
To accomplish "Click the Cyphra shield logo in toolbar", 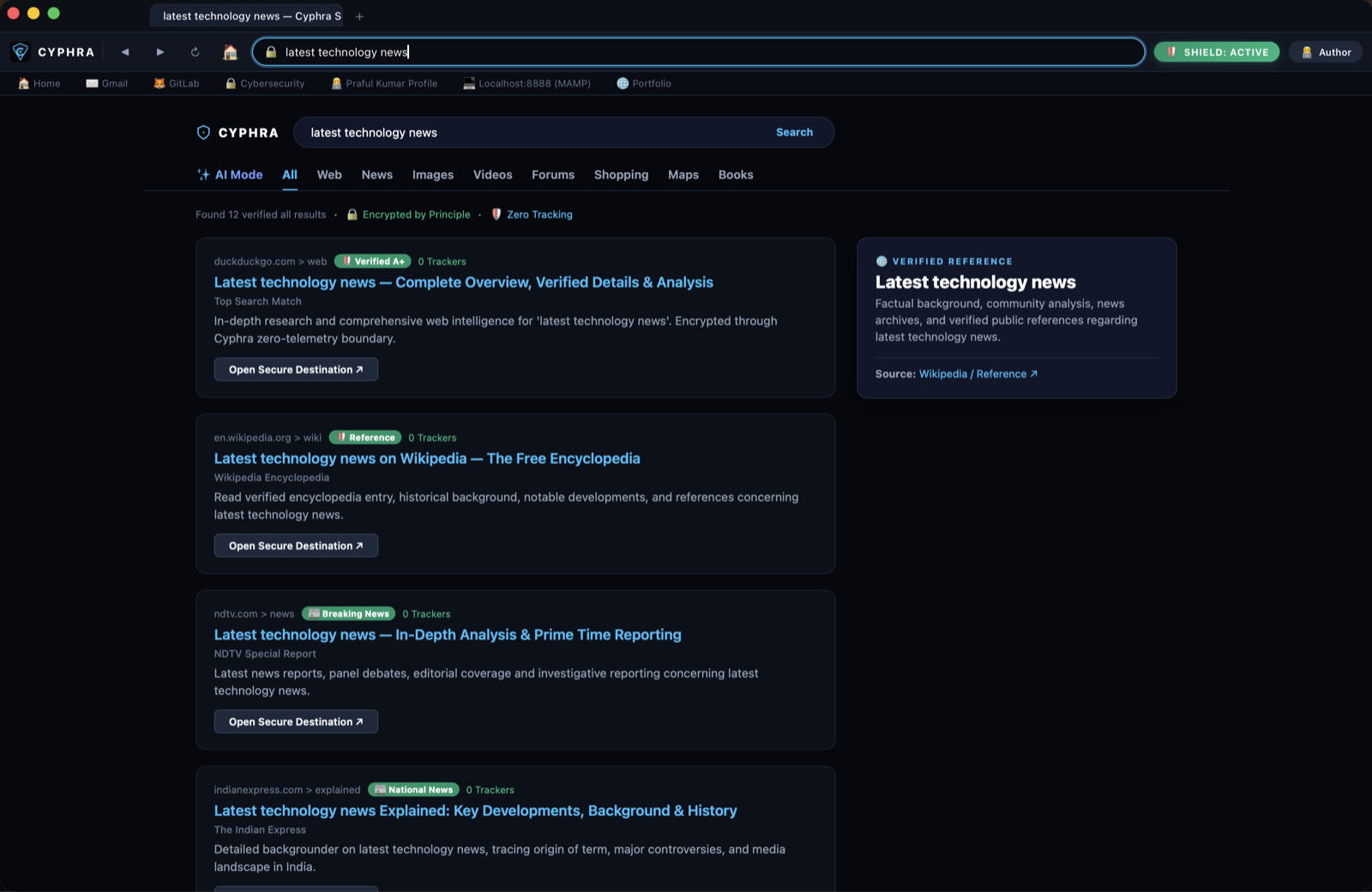I will click(x=21, y=51).
